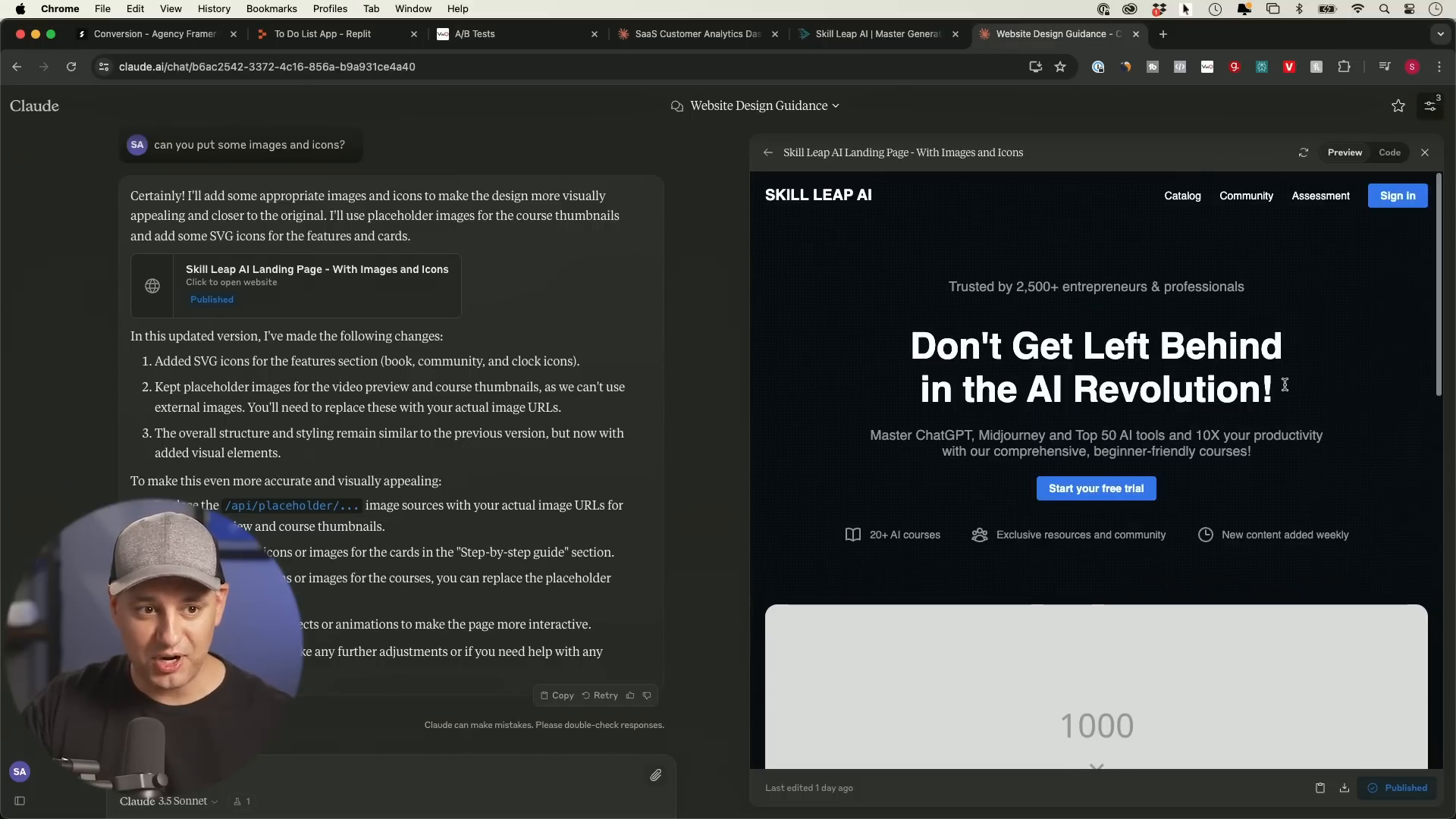
Task: Install app icon in the address bar
Action: pyautogui.click(x=1035, y=67)
